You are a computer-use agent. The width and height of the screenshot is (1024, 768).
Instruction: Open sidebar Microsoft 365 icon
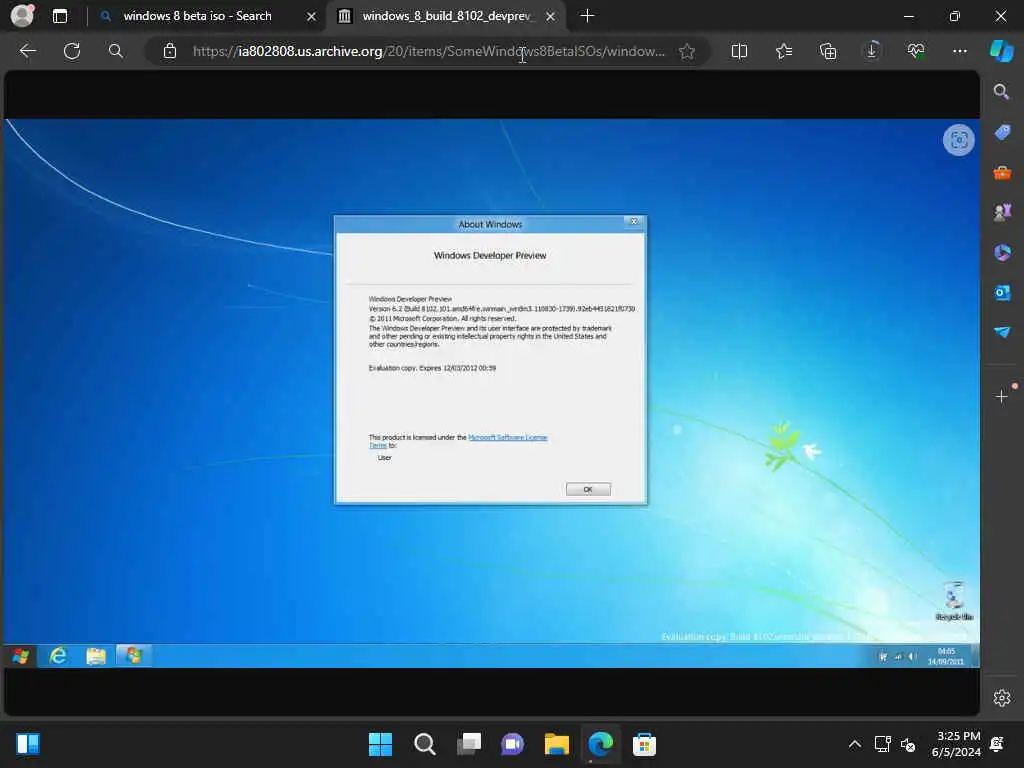pos(1002,252)
